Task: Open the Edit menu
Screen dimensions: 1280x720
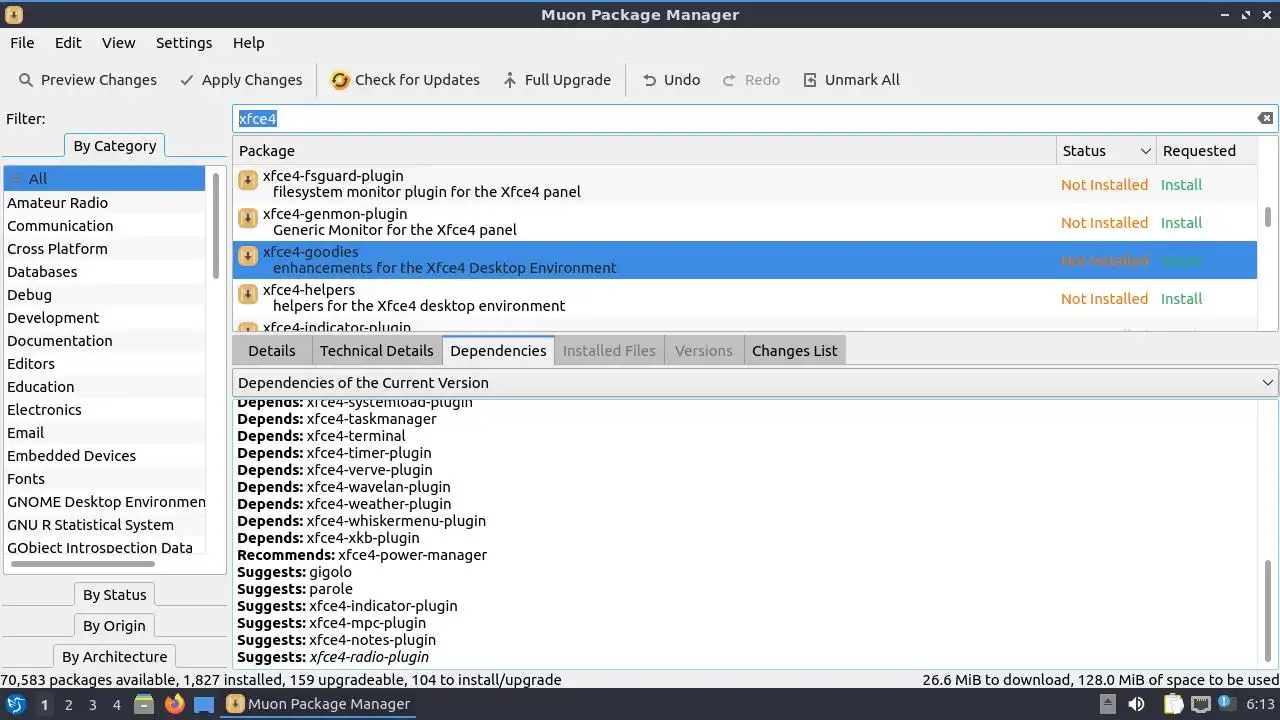Action: click(x=68, y=43)
